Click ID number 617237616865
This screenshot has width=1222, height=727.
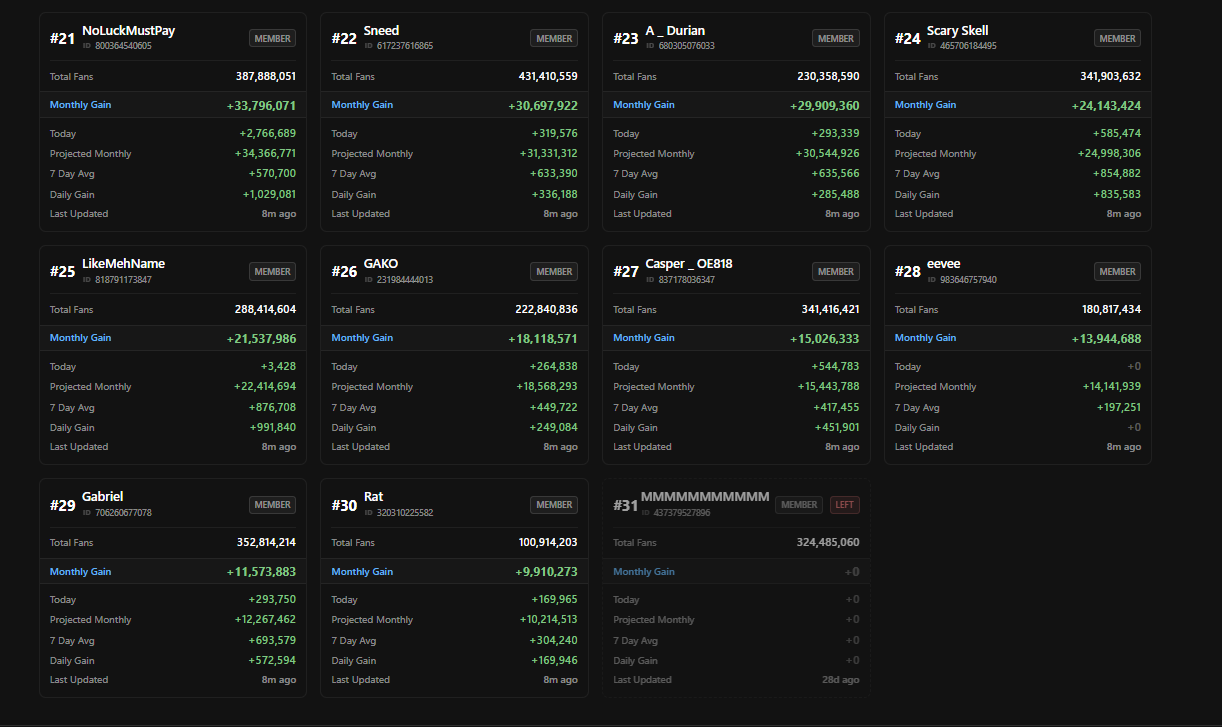(405, 46)
